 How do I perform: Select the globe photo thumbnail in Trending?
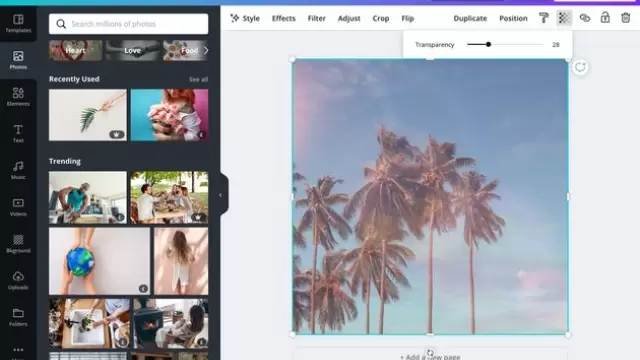coord(99,261)
